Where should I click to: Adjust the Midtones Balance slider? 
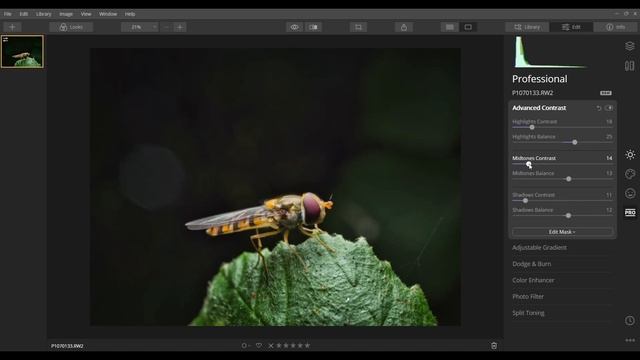tap(569, 179)
